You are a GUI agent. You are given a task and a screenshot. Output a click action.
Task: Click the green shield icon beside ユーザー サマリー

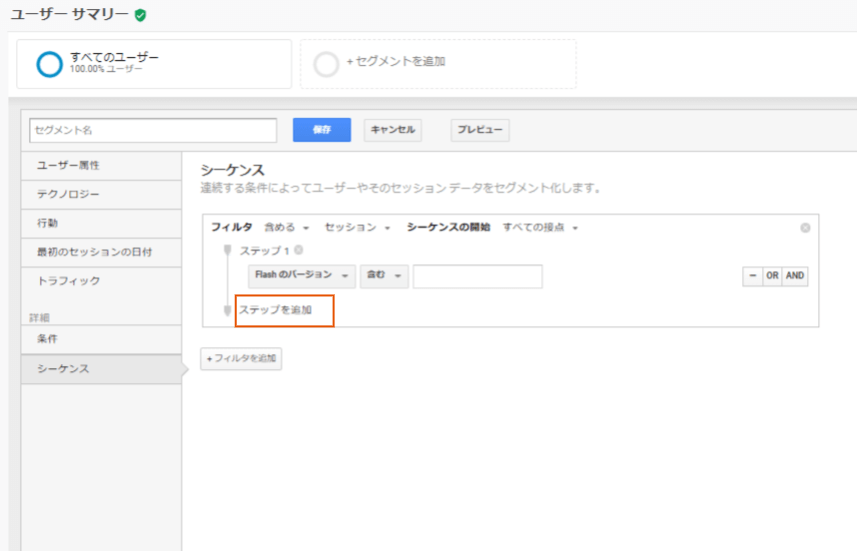(140, 15)
